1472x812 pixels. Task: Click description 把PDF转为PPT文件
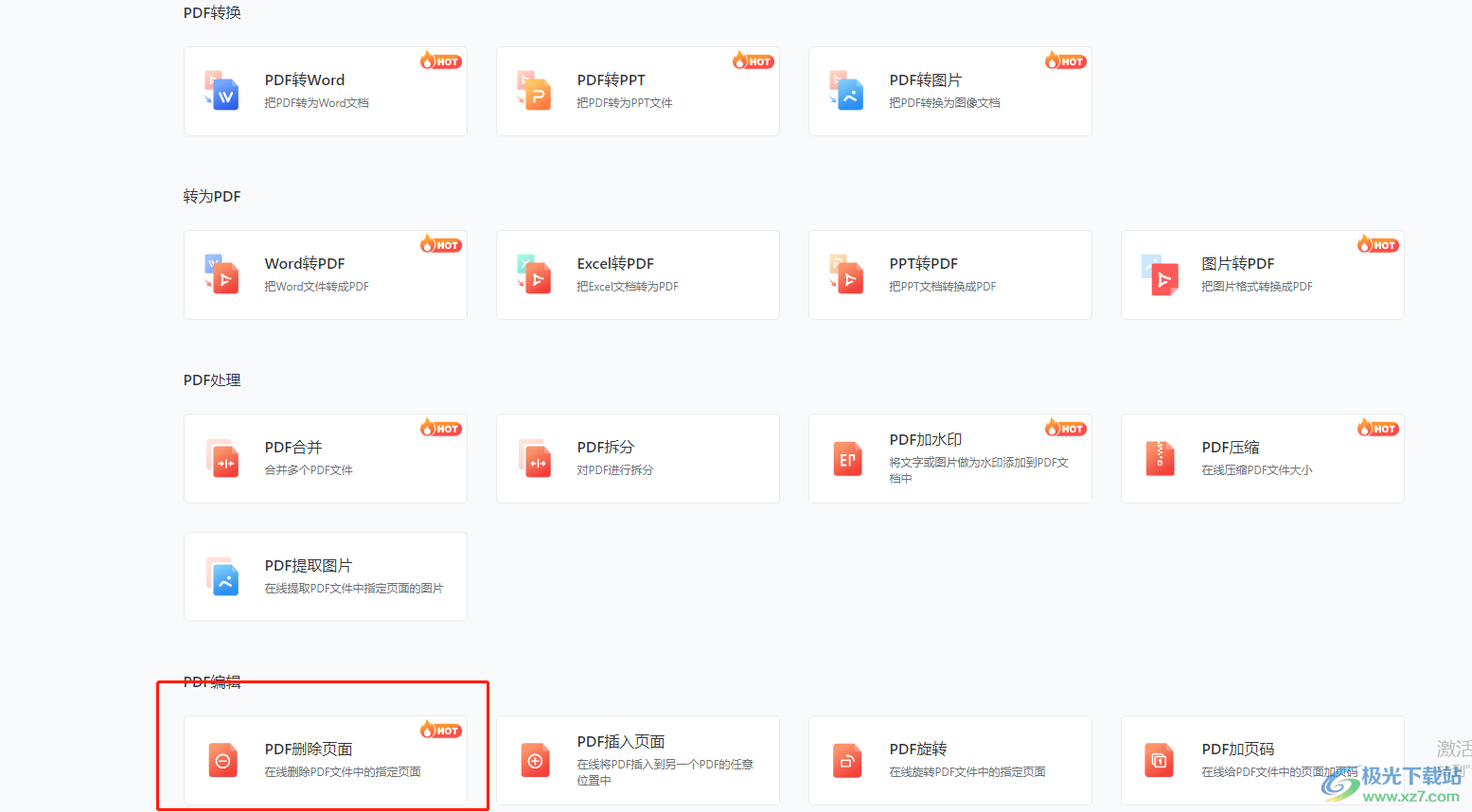pyautogui.click(x=625, y=103)
